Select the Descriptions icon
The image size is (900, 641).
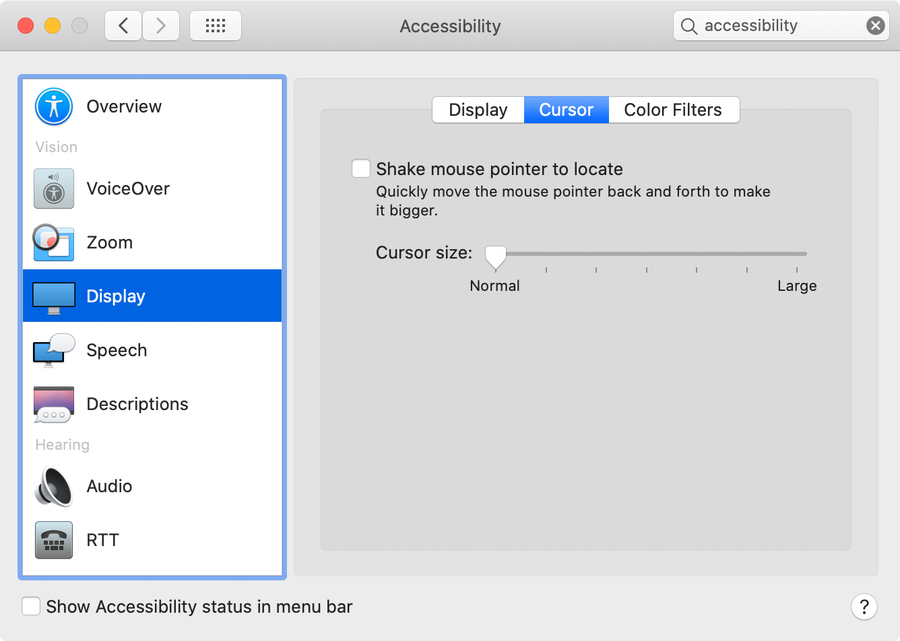pyautogui.click(x=54, y=404)
